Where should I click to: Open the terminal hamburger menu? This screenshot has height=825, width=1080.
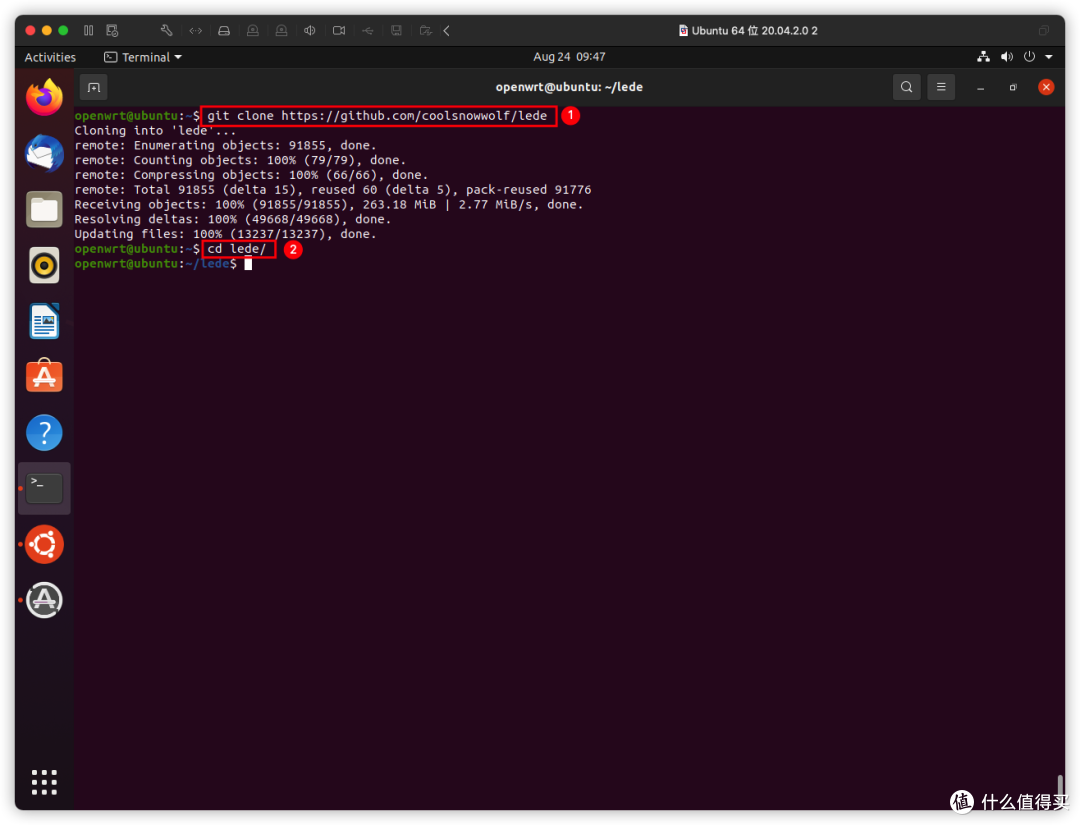(940, 87)
